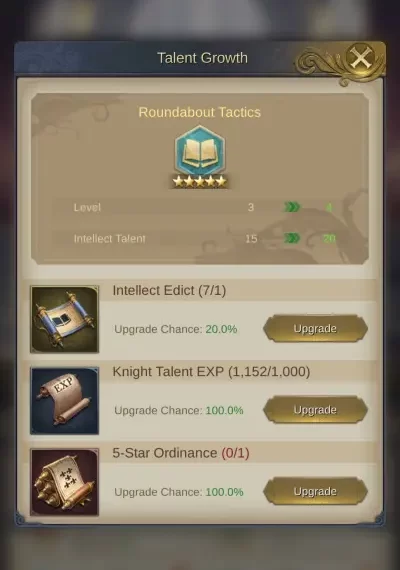400x570 pixels.
Task: Tap the Intellect Talent value 15
Action: click(251, 238)
